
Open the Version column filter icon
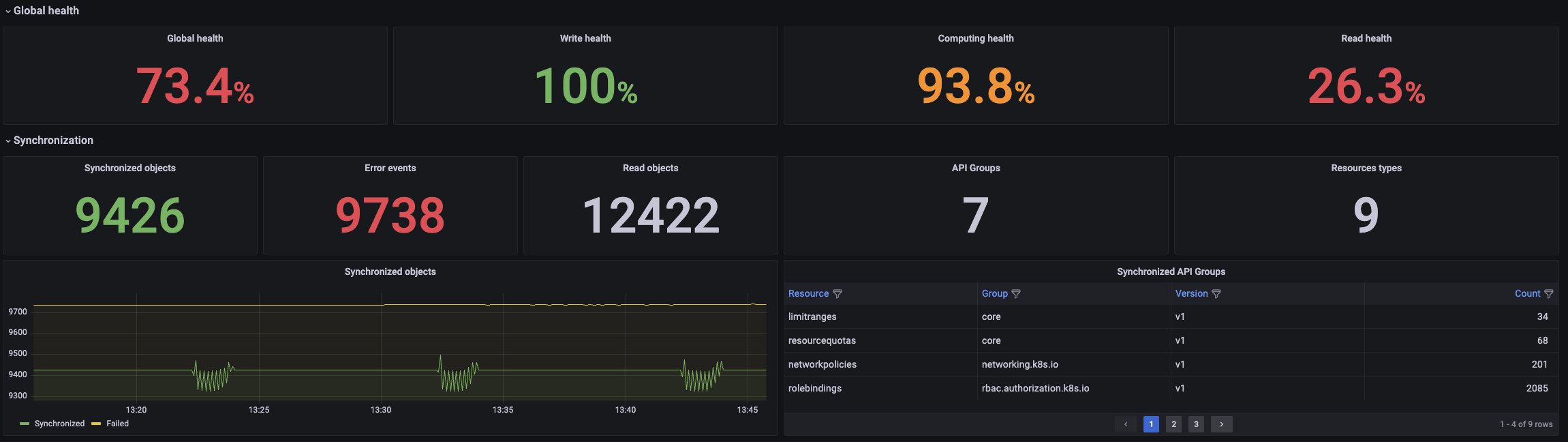1216,294
